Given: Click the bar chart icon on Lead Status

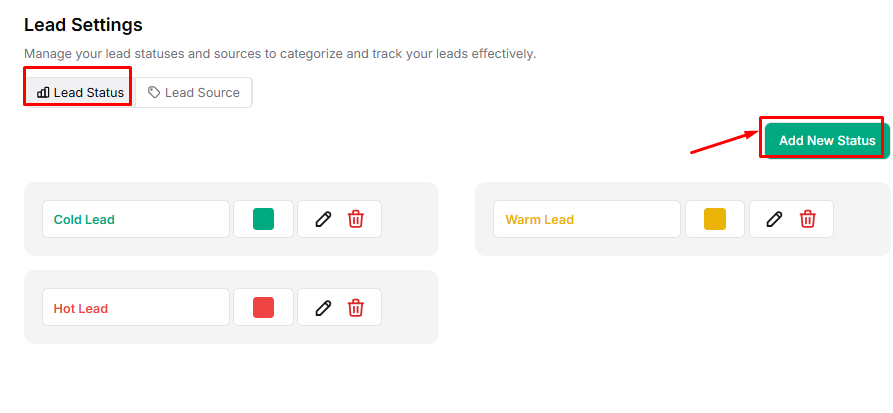Looking at the screenshot, I should [x=43, y=93].
